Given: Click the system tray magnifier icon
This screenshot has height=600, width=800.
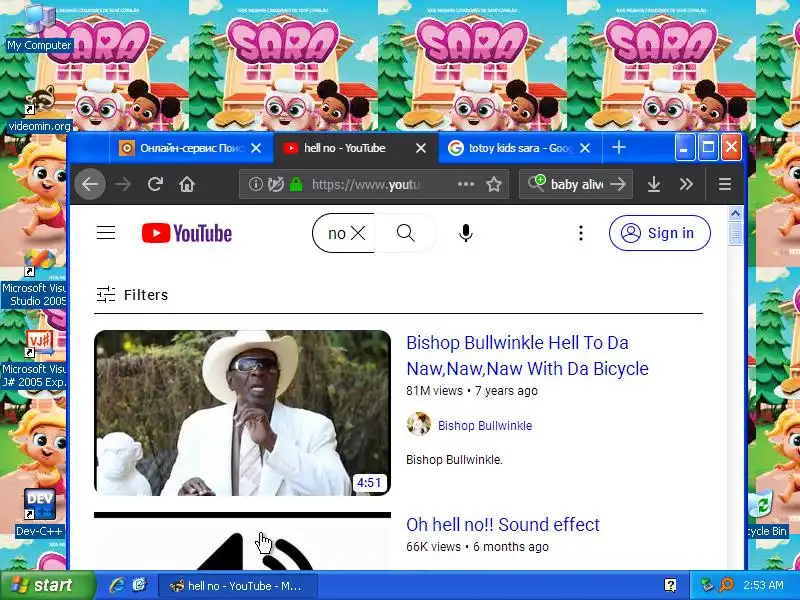Looking at the screenshot, I should [726, 585].
